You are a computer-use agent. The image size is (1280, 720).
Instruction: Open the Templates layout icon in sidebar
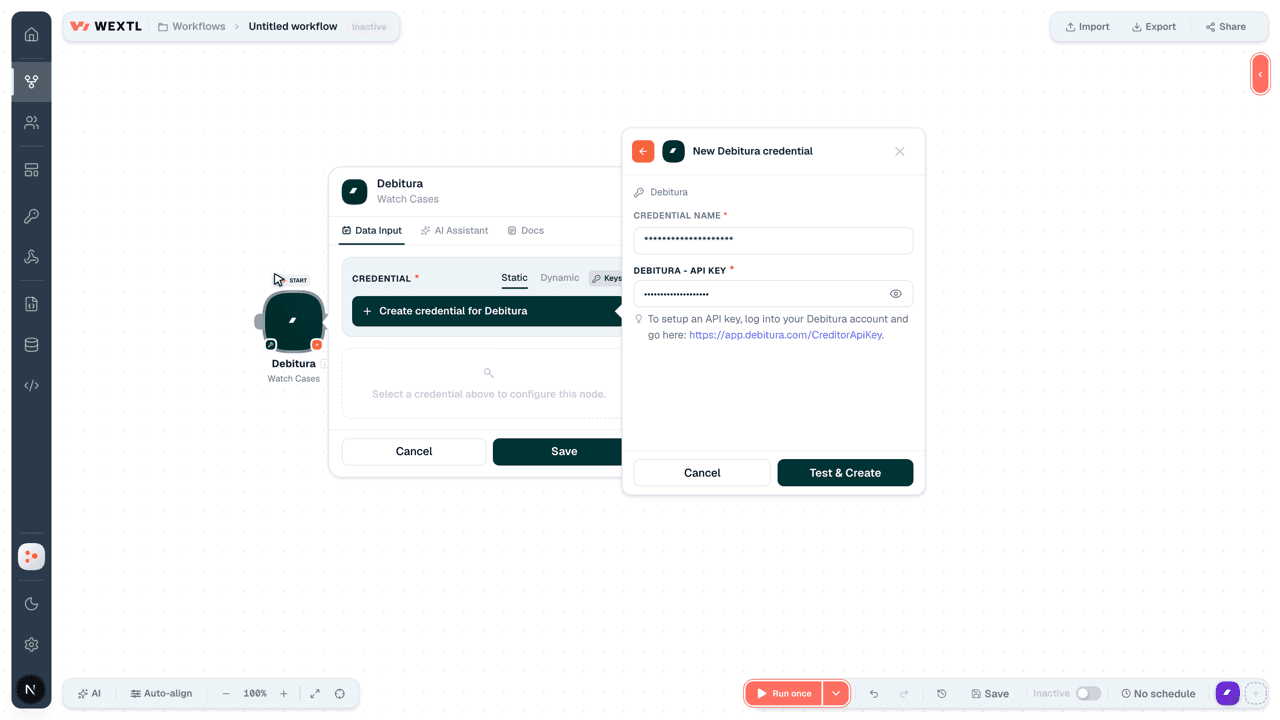coord(31,170)
